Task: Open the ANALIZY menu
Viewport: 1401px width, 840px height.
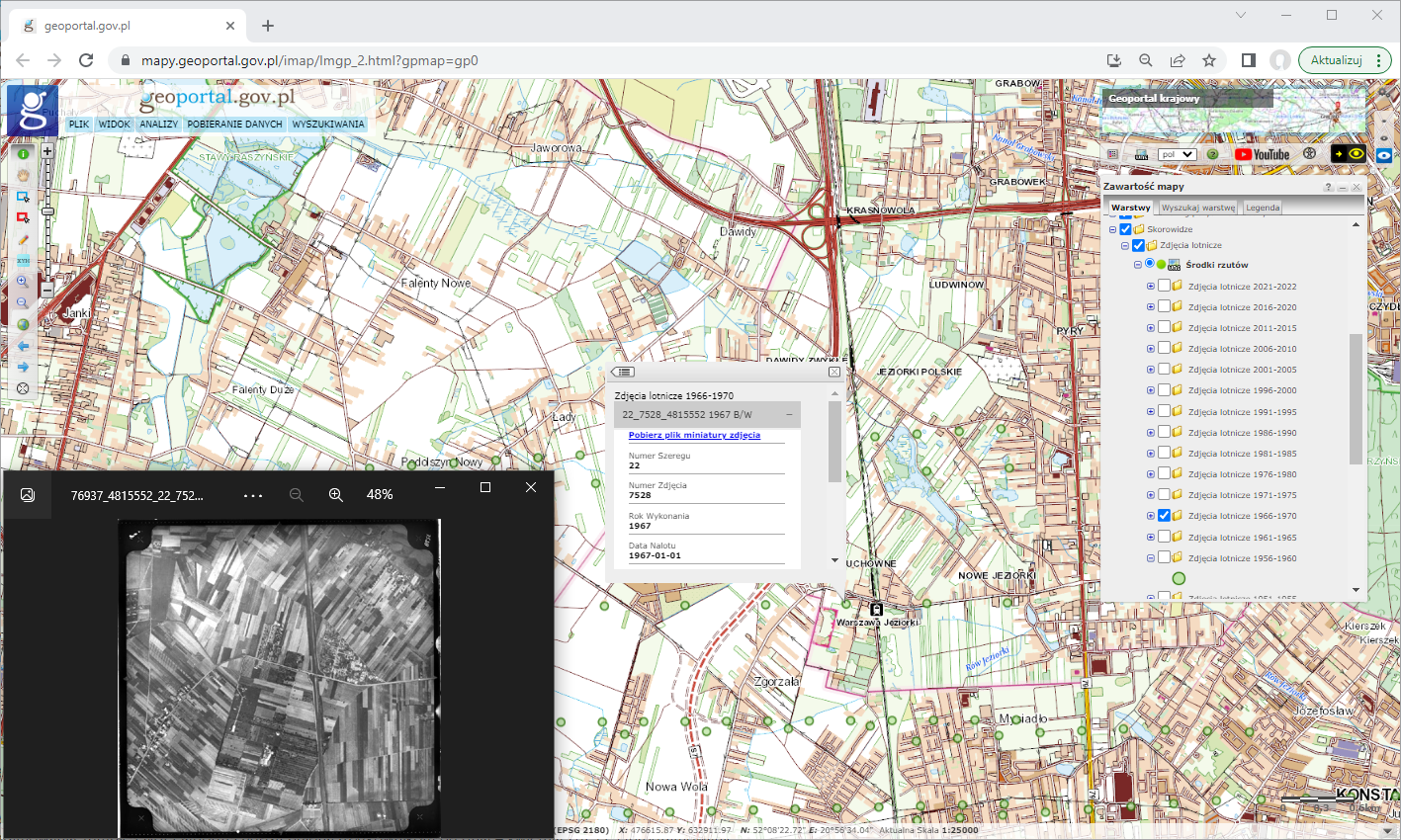Action: 158,125
